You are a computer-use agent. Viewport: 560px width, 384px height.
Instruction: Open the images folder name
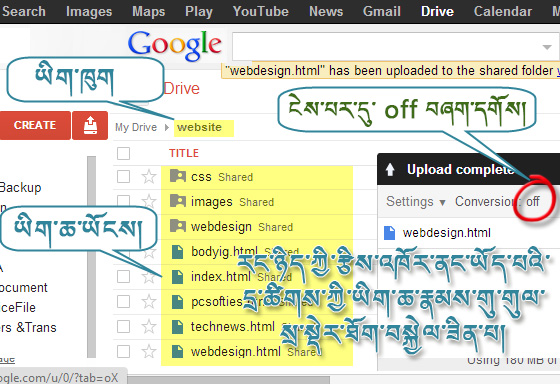pos(212,202)
